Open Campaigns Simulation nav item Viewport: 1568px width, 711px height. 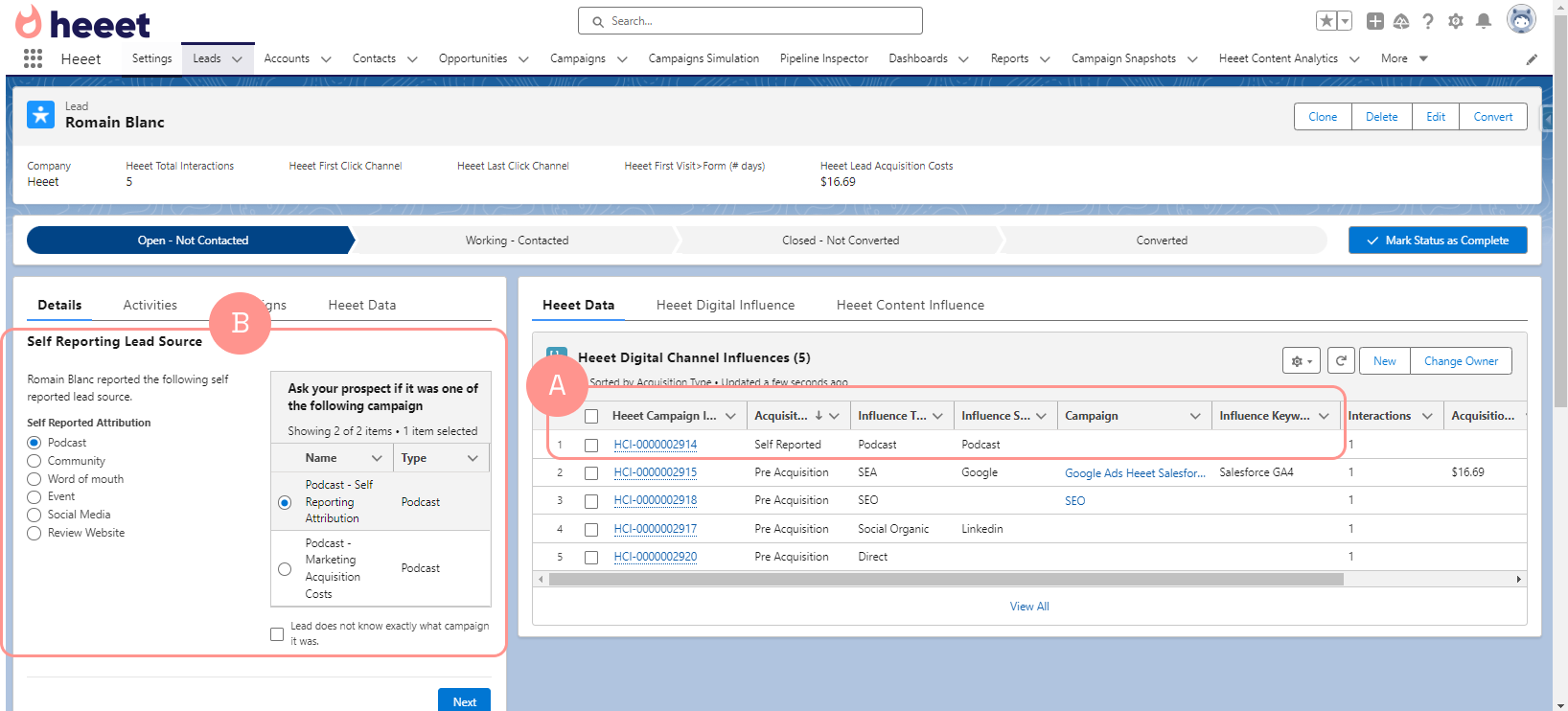pyautogui.click(x=703, y=58)
